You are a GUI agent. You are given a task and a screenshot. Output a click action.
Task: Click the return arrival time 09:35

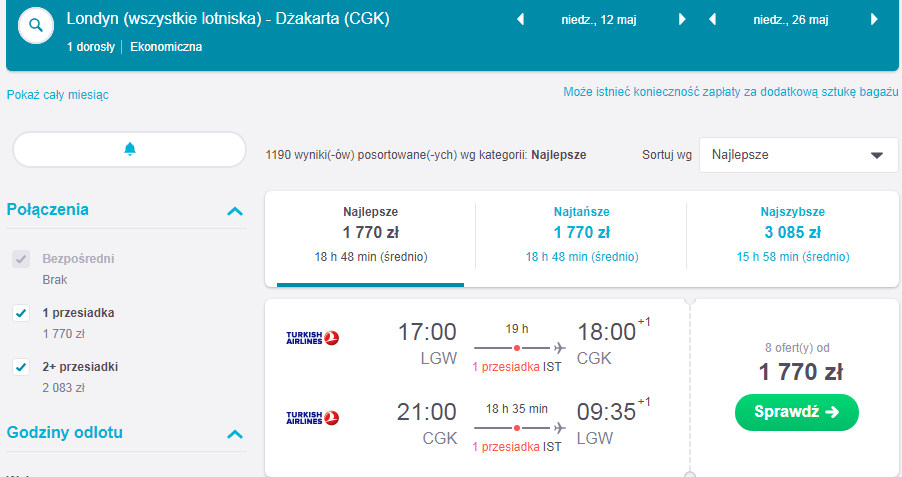(606, 413)
